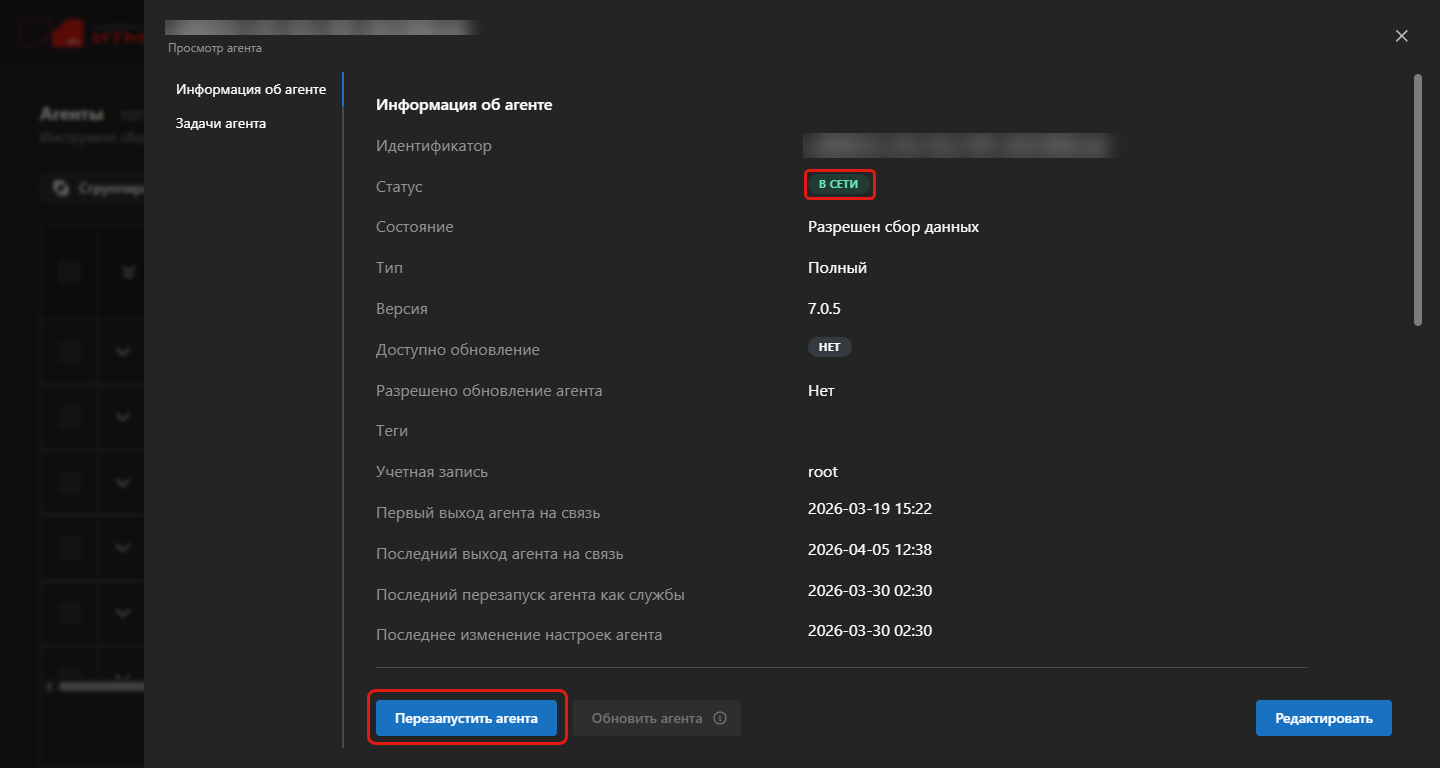Toggle the select-all checkbox in agents table header
Screen dimensions: 1440x768
[69, 272]
